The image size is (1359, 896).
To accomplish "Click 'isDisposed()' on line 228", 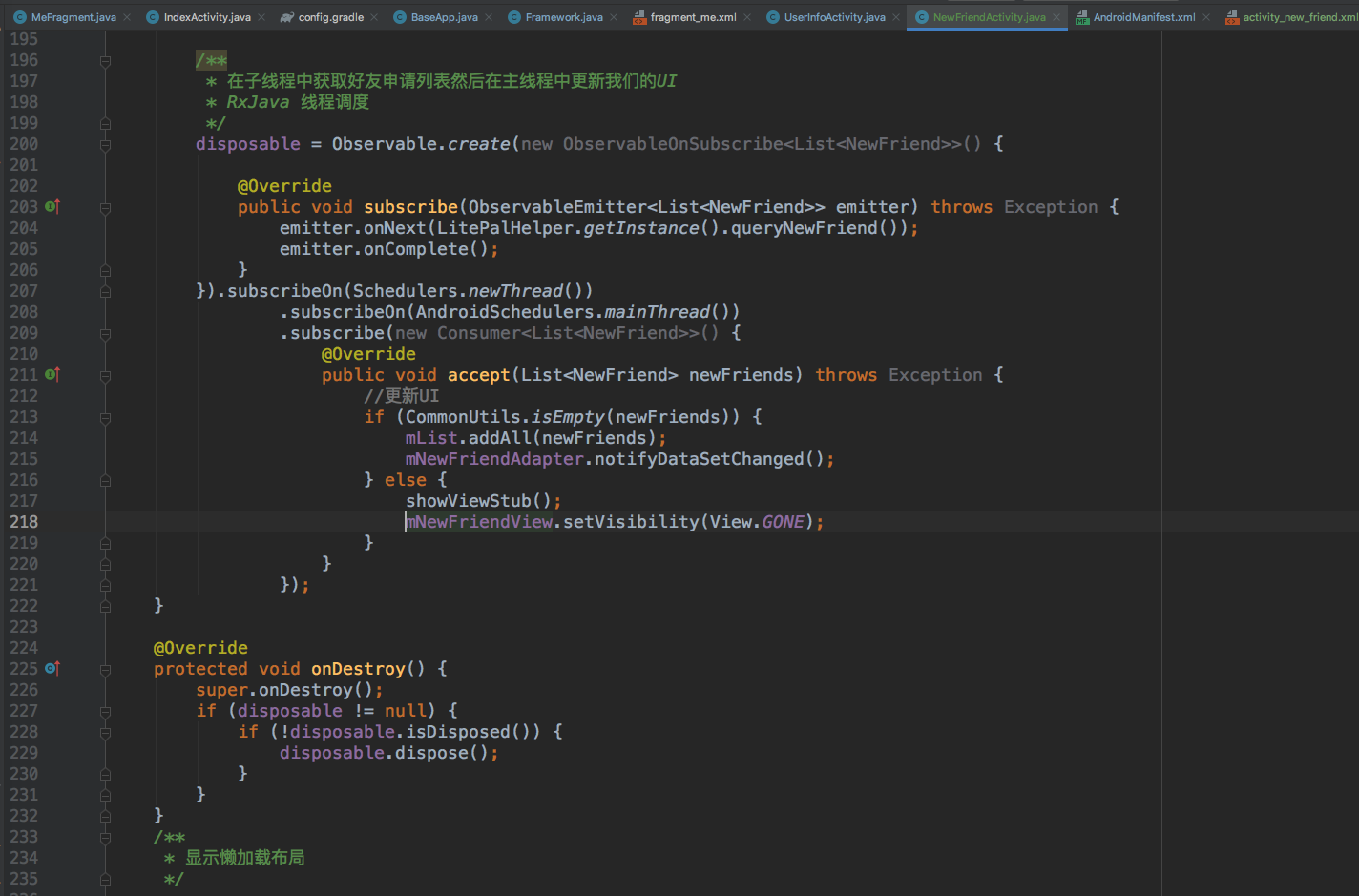I will click(469, 732).
